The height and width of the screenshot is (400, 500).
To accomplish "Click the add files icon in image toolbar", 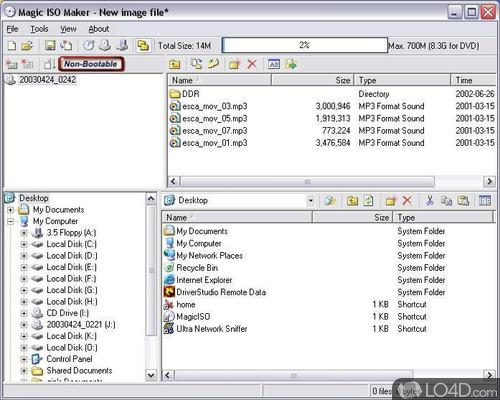I will point(197,64).
